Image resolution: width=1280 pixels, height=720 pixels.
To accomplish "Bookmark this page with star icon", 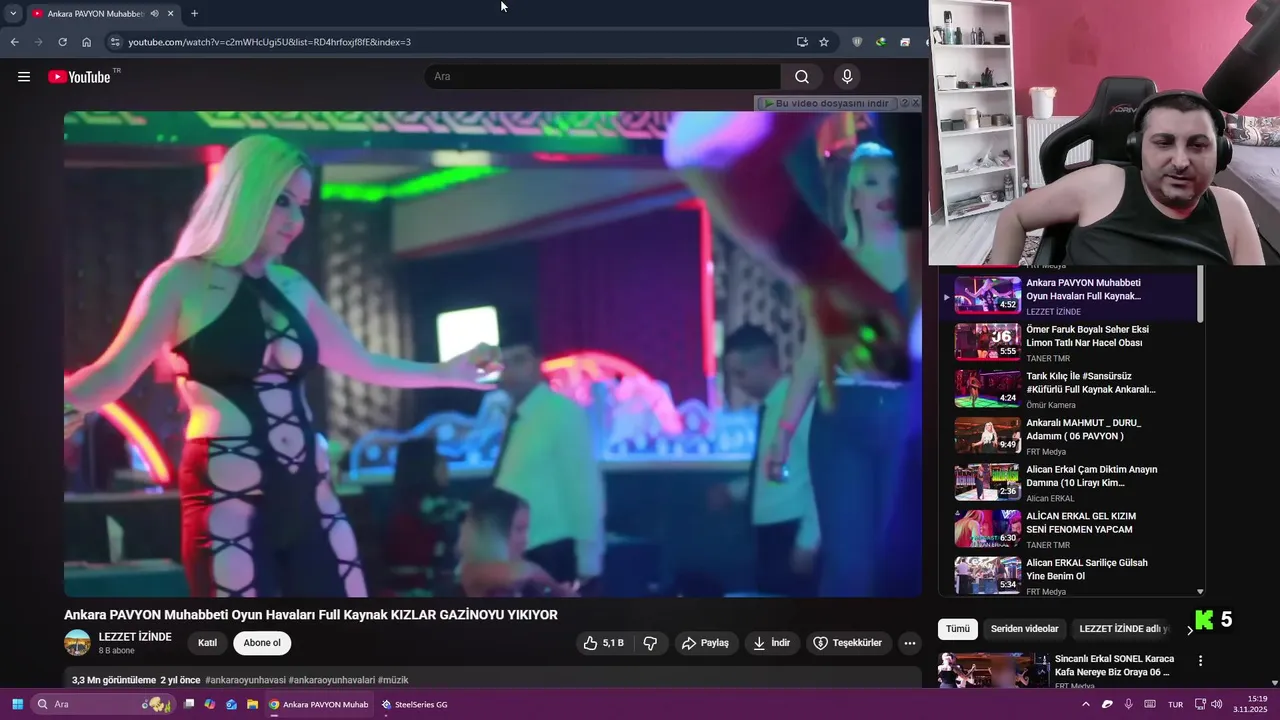I will (824, 42).
